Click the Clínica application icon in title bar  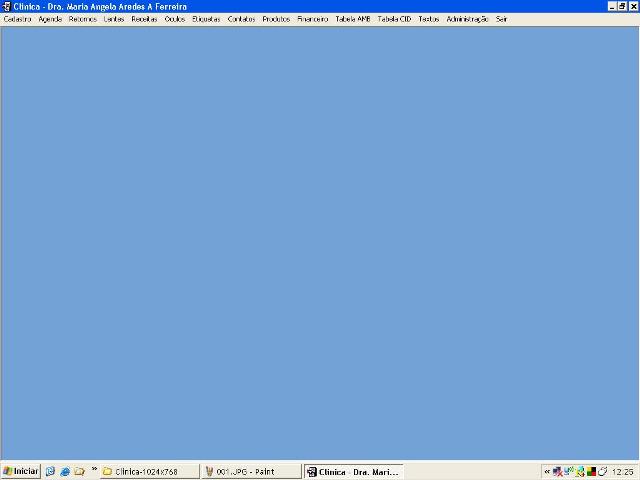6,7
